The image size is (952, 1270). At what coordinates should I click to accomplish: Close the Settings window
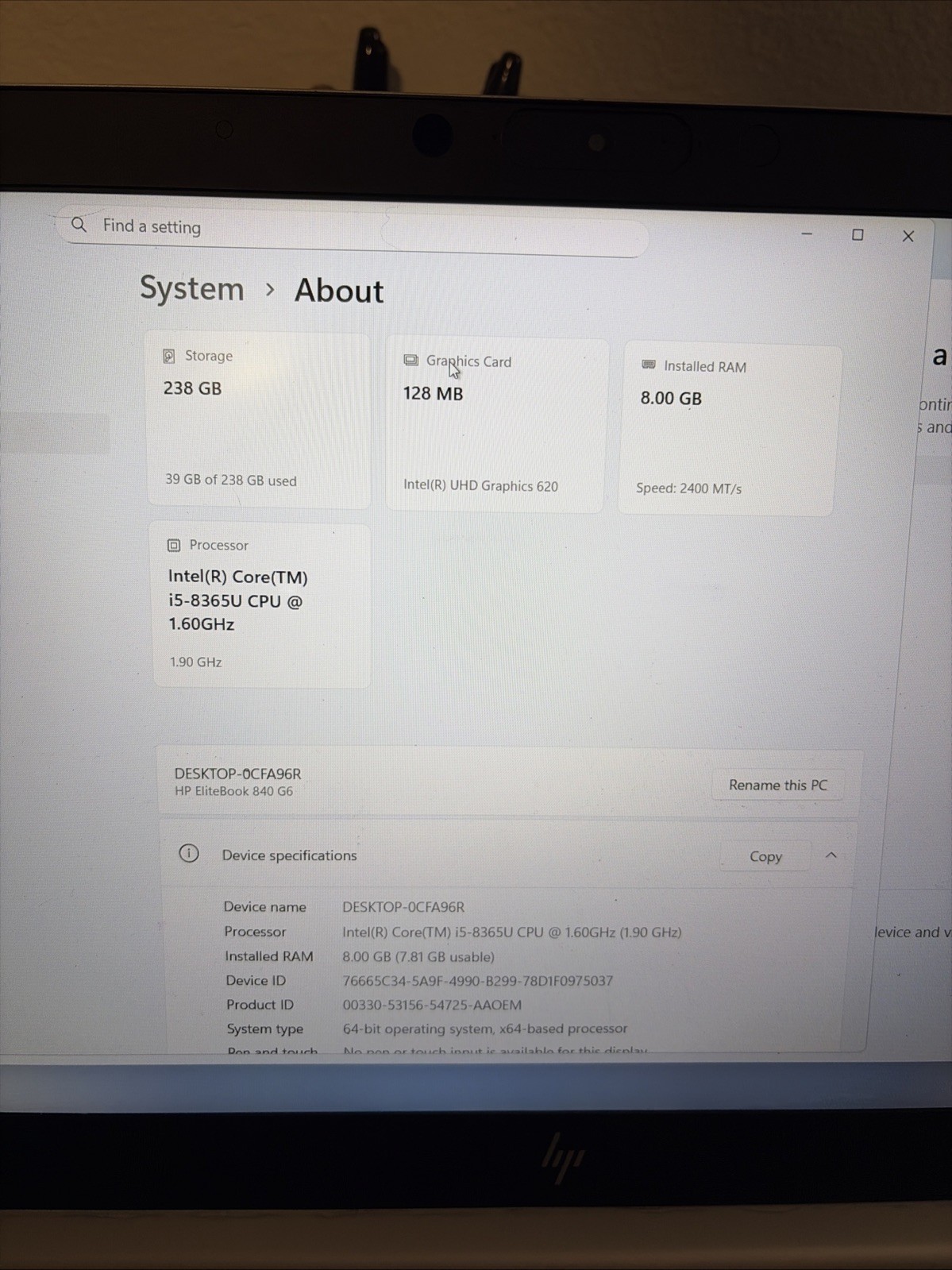pos(908,236)
